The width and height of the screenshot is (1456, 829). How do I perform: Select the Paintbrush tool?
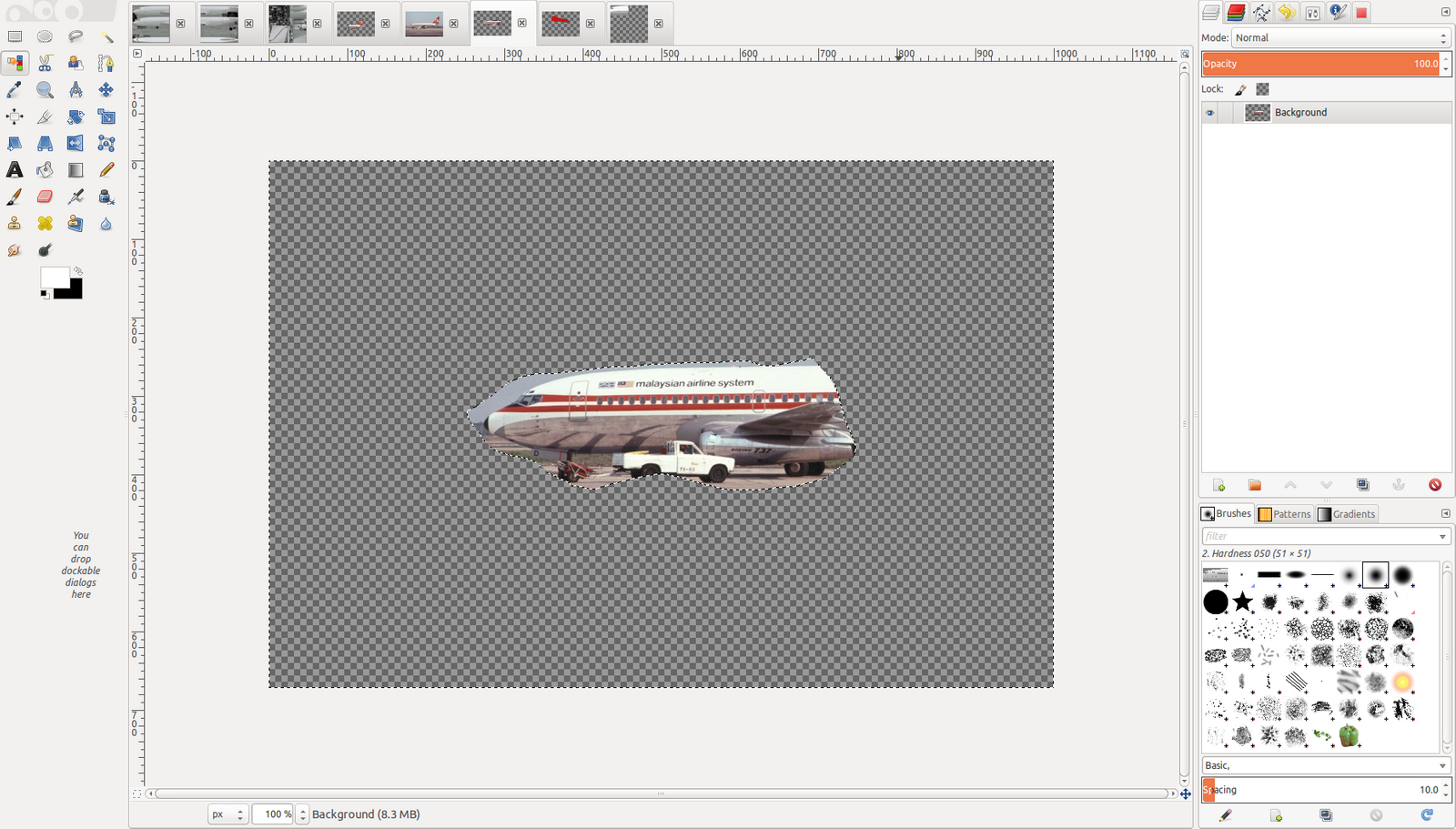click(x=15, y=197)
